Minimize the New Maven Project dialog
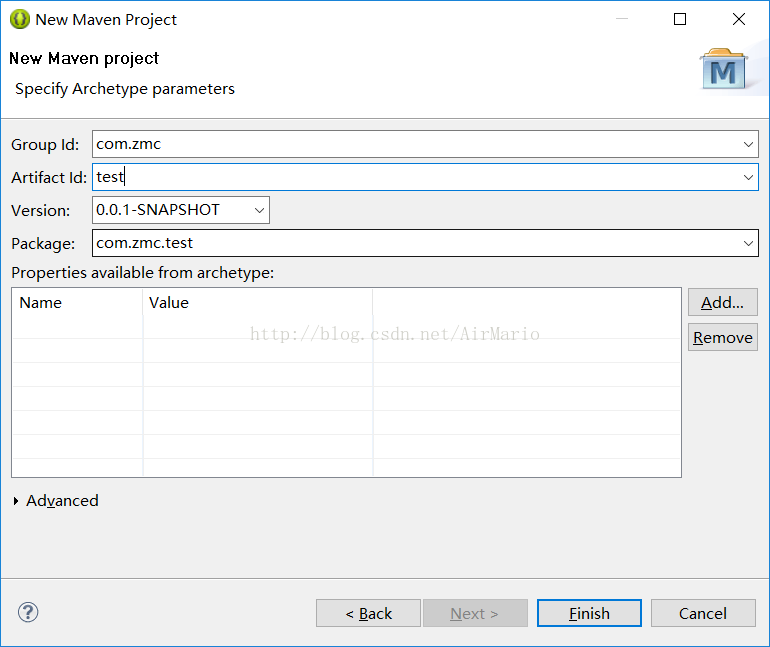This screenshot has height=647, width=770. click(x=622, y=19)
